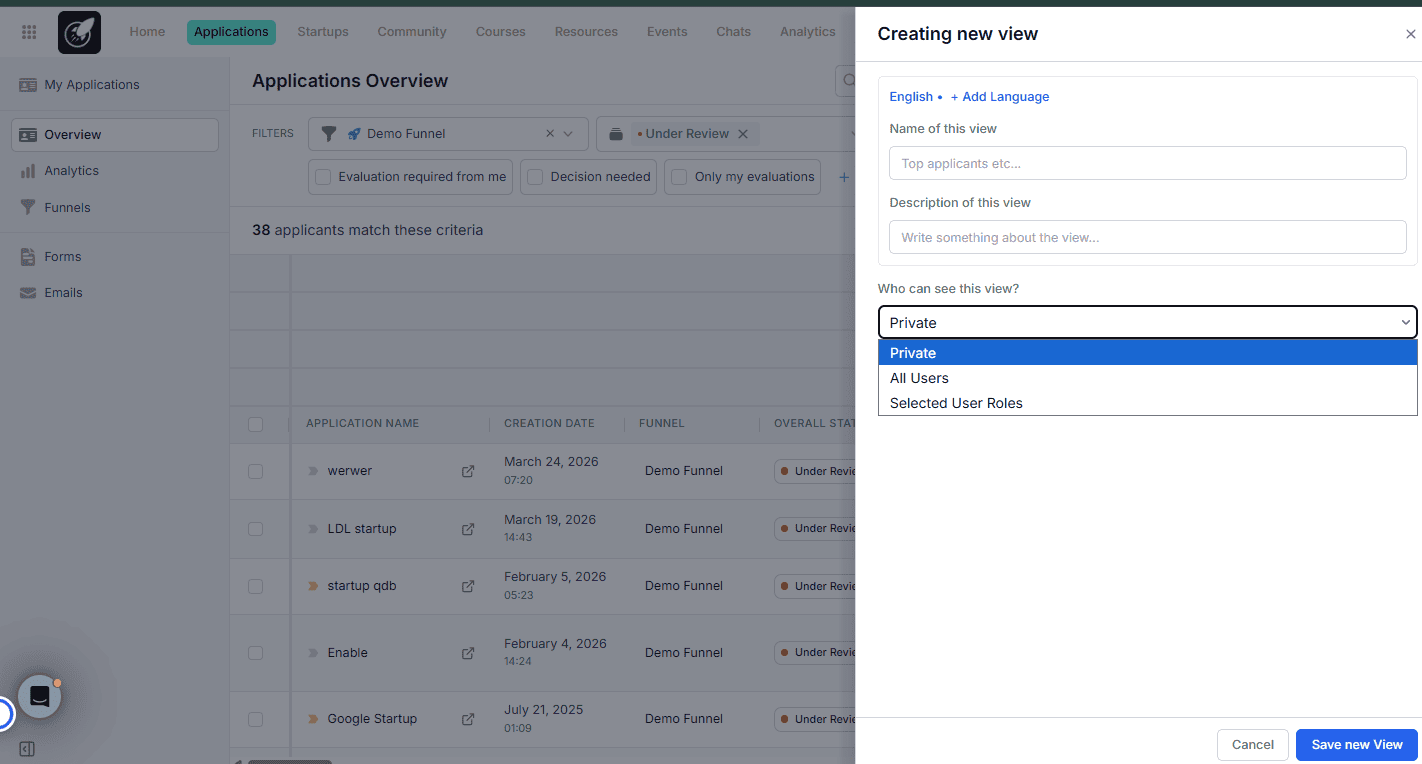Screen dimensions: 1422x764
Task: Close the Creating new view panel
Action: [1410, 34]
